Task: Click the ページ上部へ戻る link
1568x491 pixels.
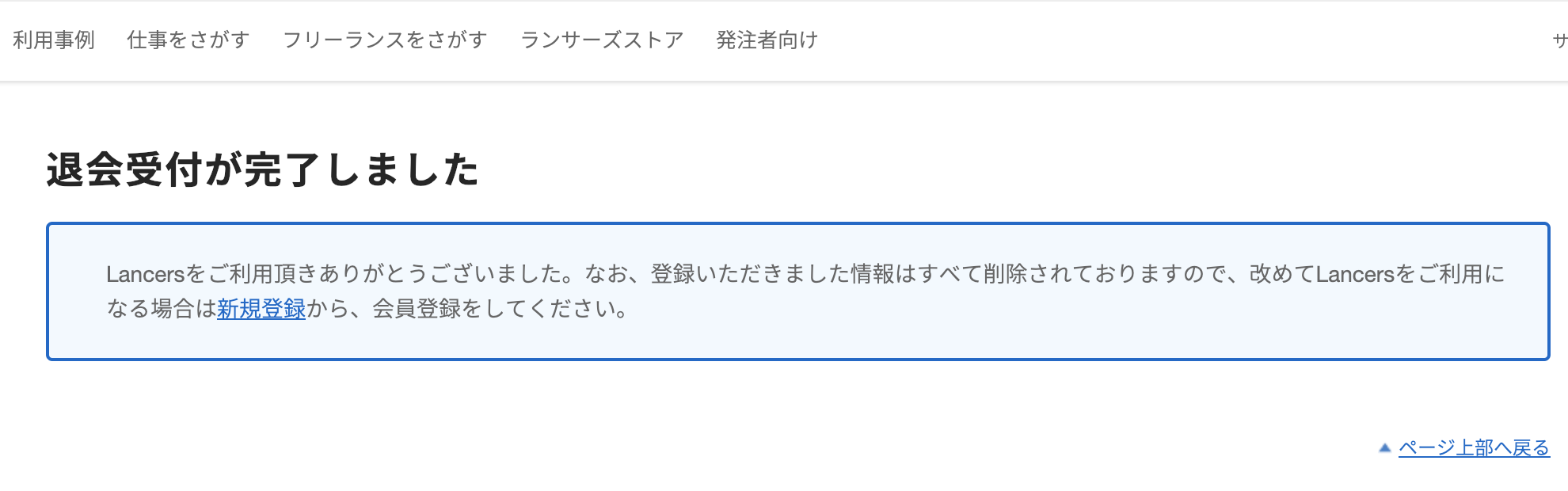Action: [x=1474, y=448]
